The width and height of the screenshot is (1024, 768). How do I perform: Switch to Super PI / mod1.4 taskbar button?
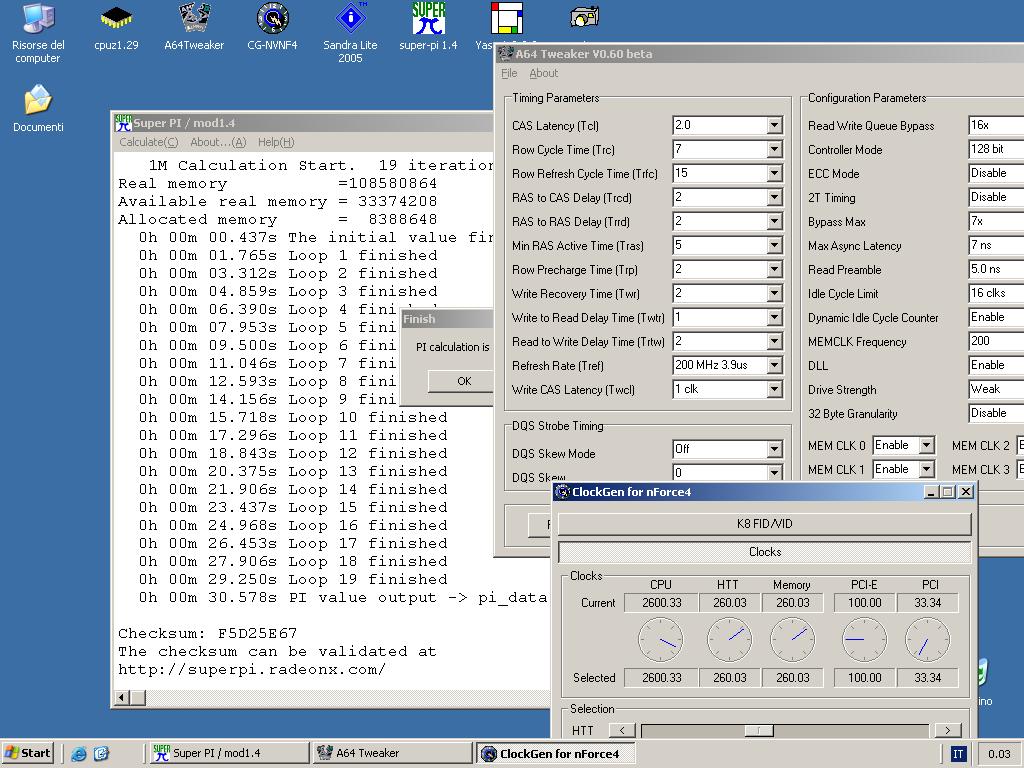tap(229, 753)
